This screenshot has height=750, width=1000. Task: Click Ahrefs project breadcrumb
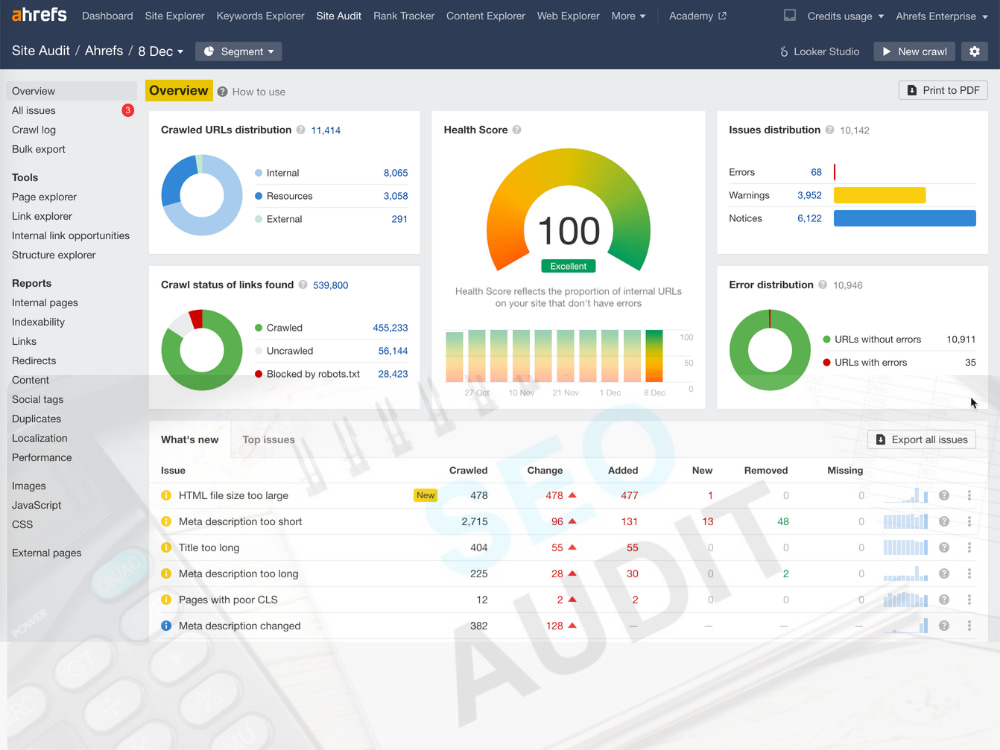[104, 51]
